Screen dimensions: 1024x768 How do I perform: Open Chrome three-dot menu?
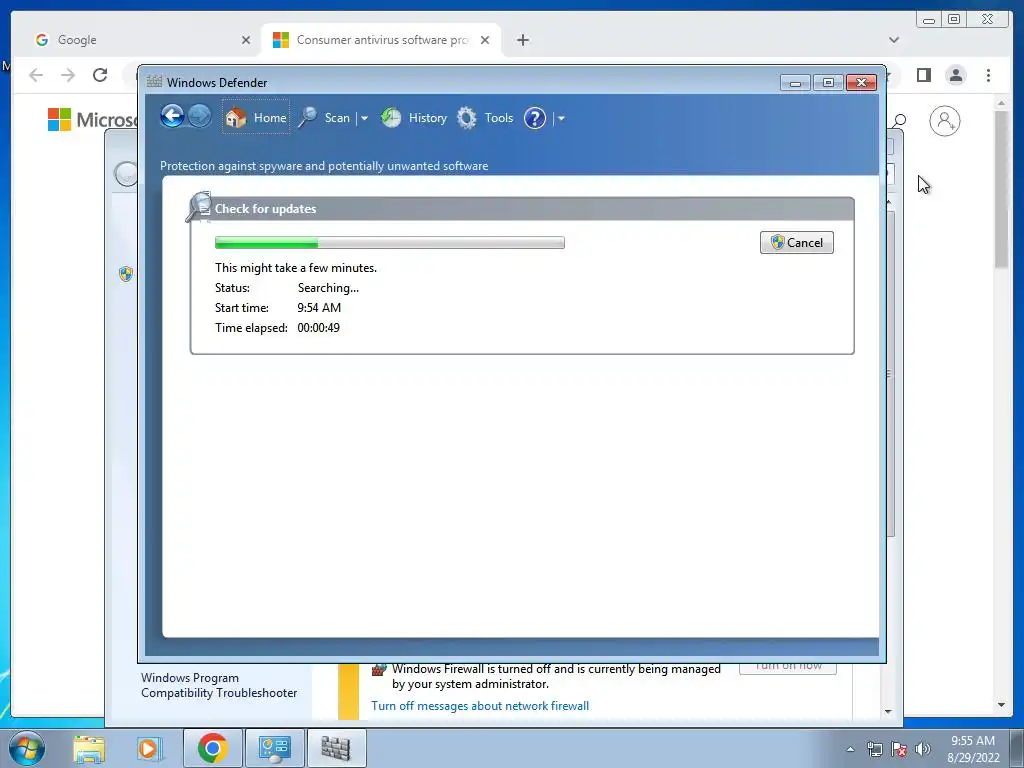[988, 75]
